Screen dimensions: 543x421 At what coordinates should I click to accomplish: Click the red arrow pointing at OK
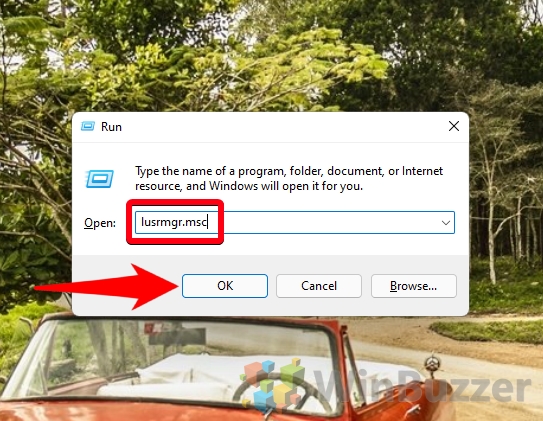click(107, 287)
